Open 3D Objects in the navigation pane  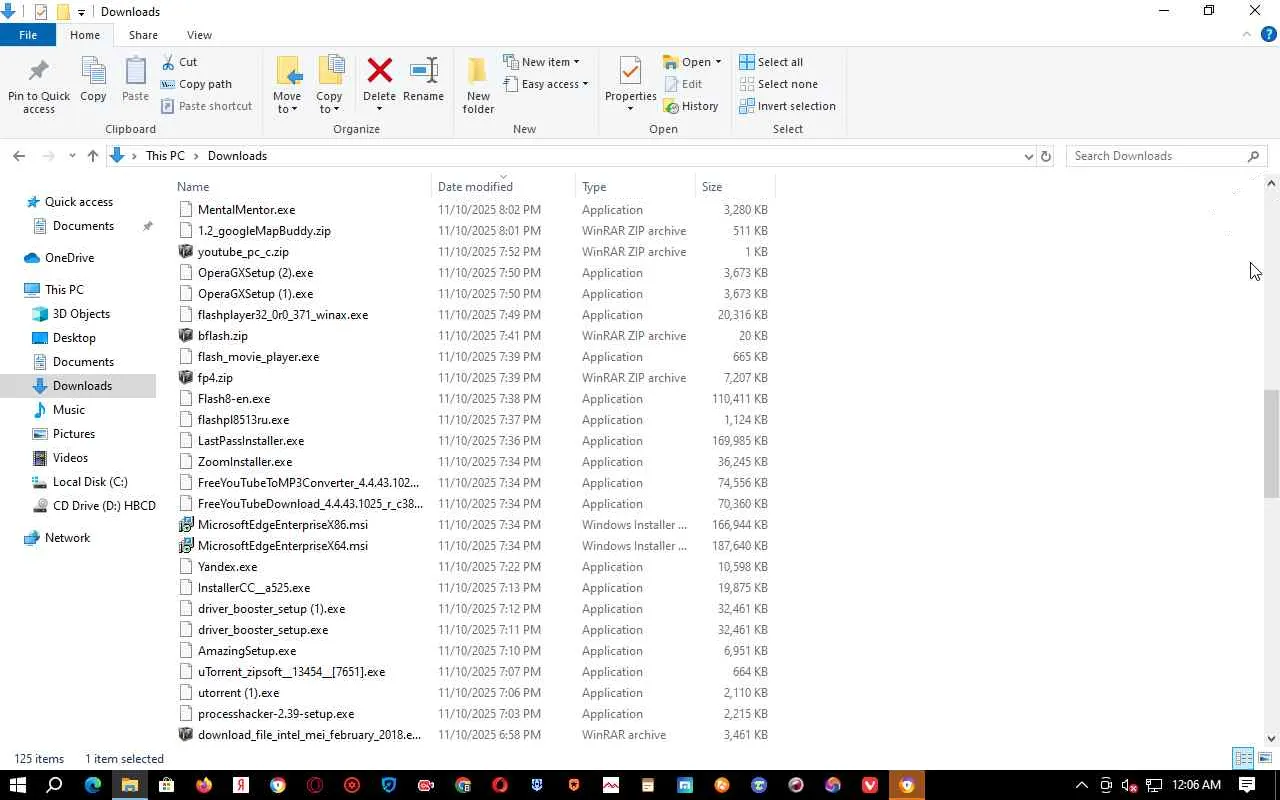pos(81,314)
